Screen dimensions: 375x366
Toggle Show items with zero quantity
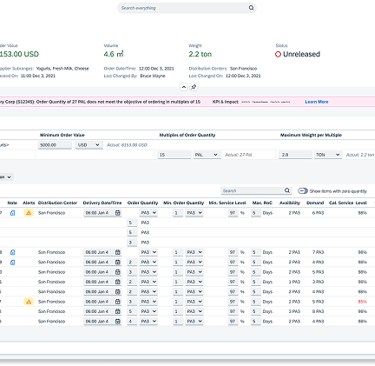coord(303,191)
